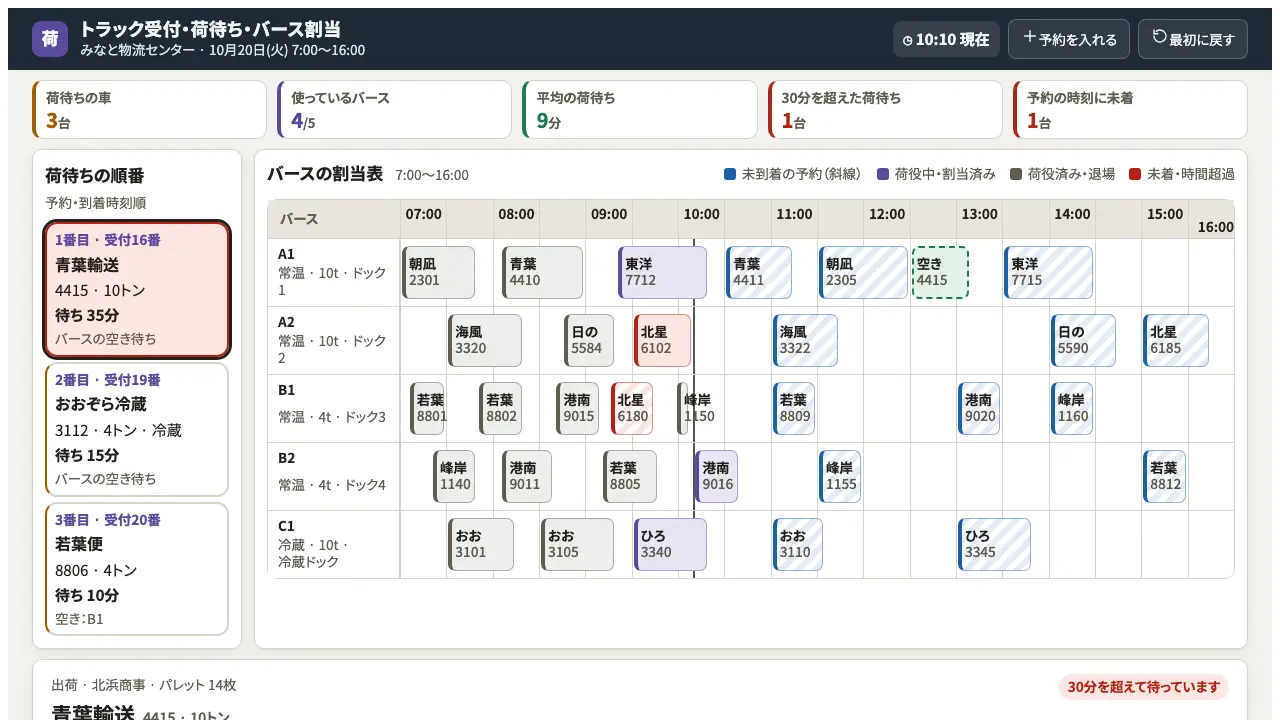The image size is (1280, 720).
Task: Click the purple 荷 app logo icon
Action: 50,39
